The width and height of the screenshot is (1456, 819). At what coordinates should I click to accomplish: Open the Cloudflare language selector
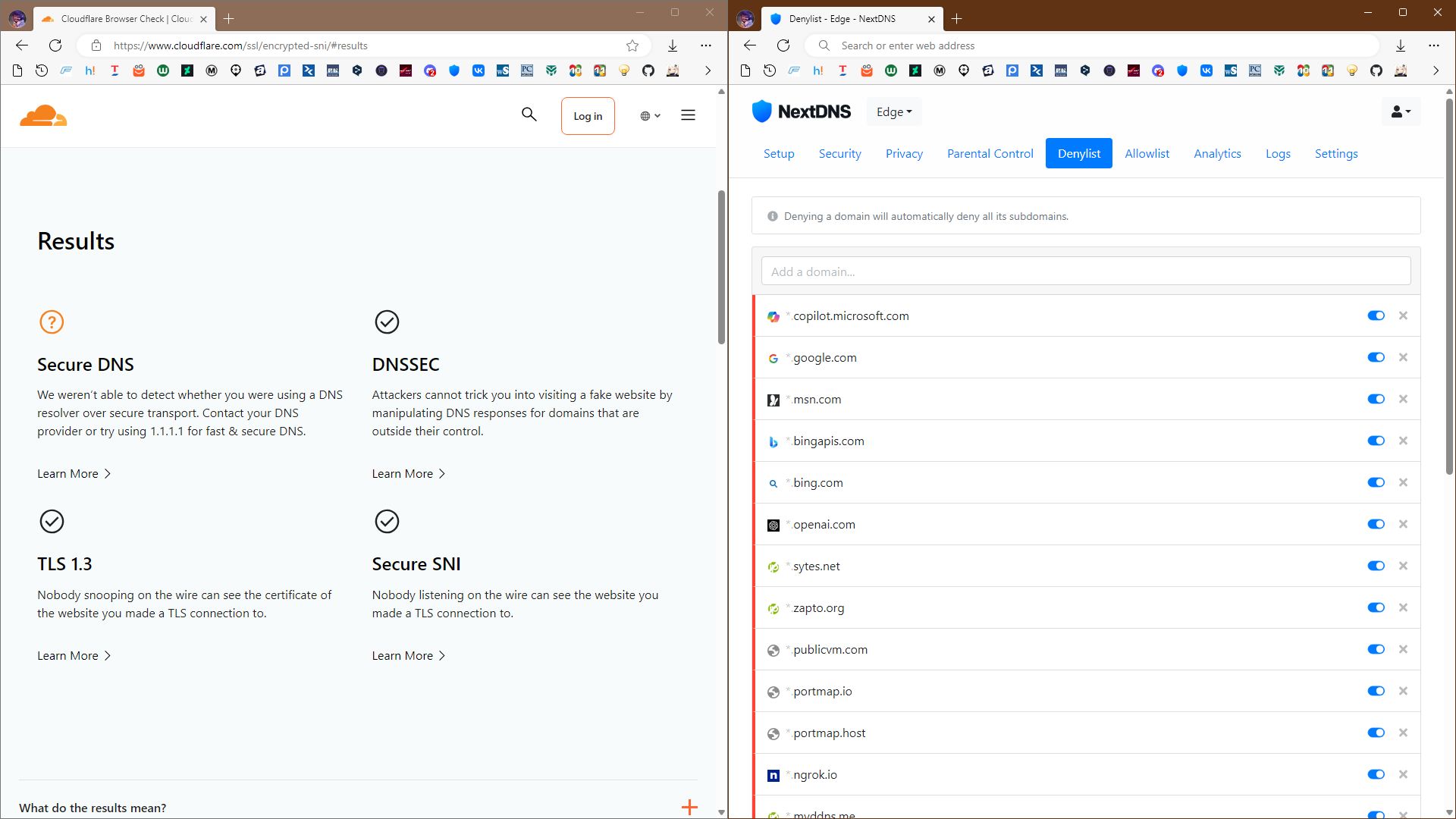(x=650, y=116)
